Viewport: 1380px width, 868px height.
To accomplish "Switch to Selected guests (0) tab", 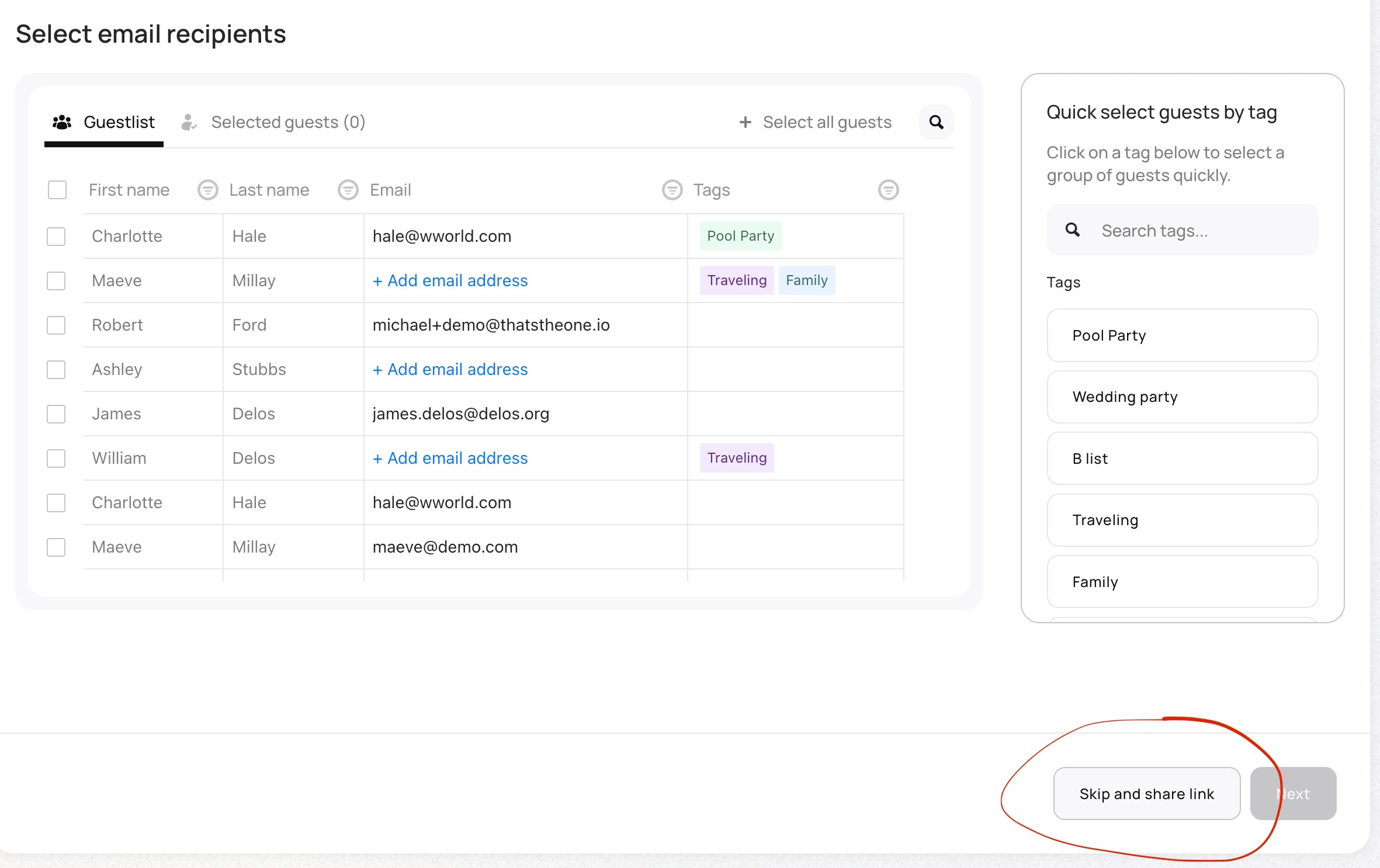I will coord(287,122).
